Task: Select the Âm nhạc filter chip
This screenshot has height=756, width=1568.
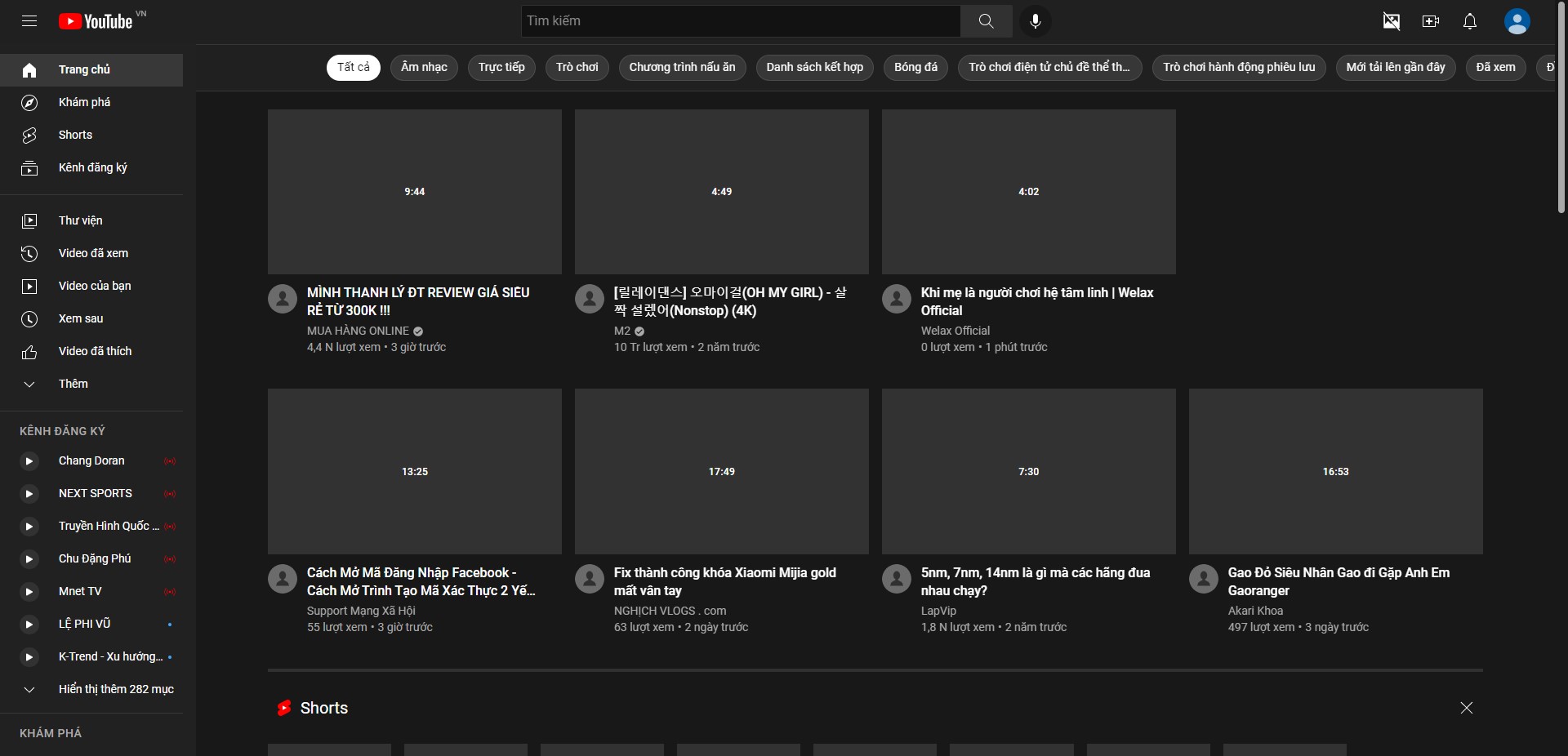Action: [x=423, y=68]
